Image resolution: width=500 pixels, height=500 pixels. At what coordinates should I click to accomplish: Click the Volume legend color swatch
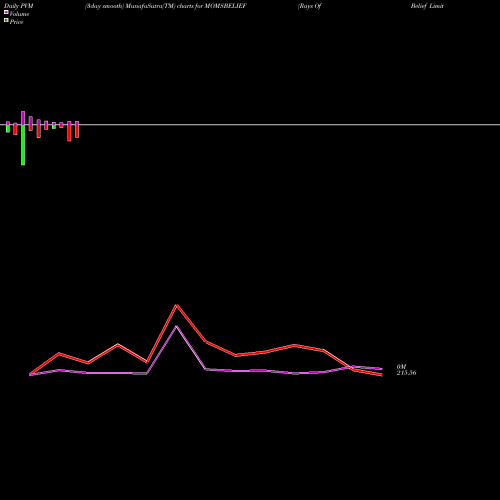coord(6,13)
